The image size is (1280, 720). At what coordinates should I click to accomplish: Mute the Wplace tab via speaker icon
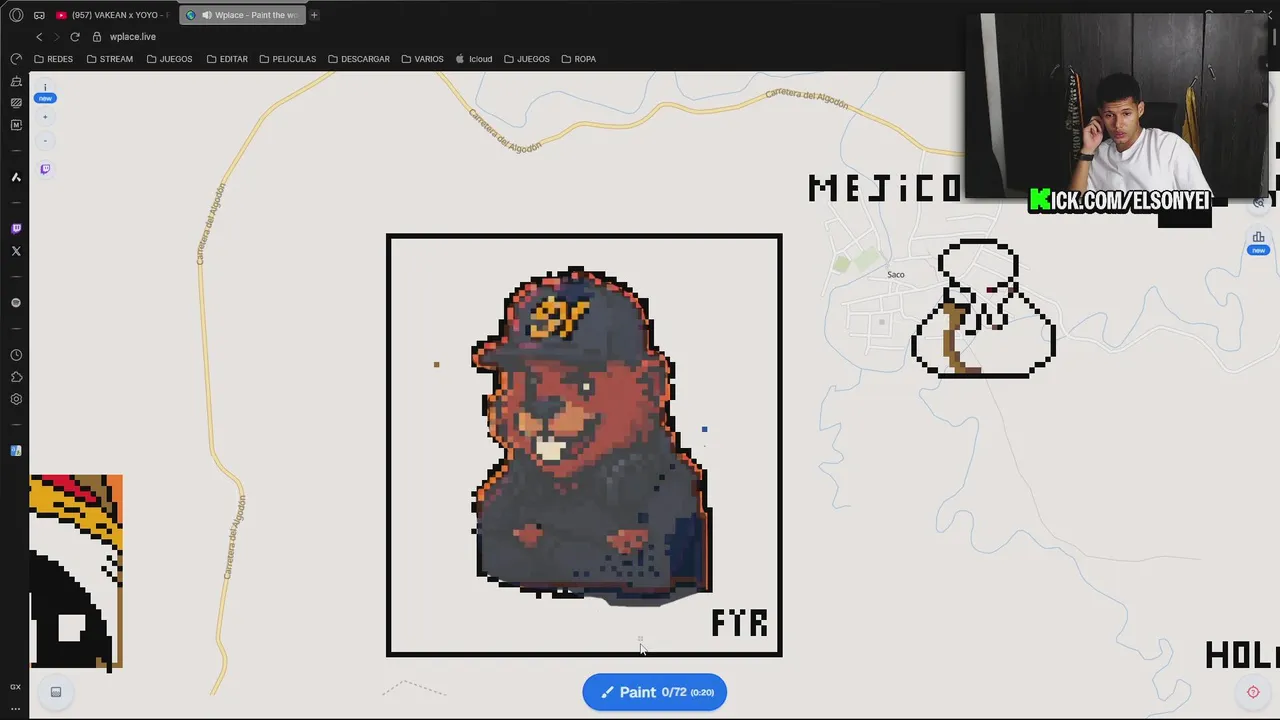coord(207,15)
